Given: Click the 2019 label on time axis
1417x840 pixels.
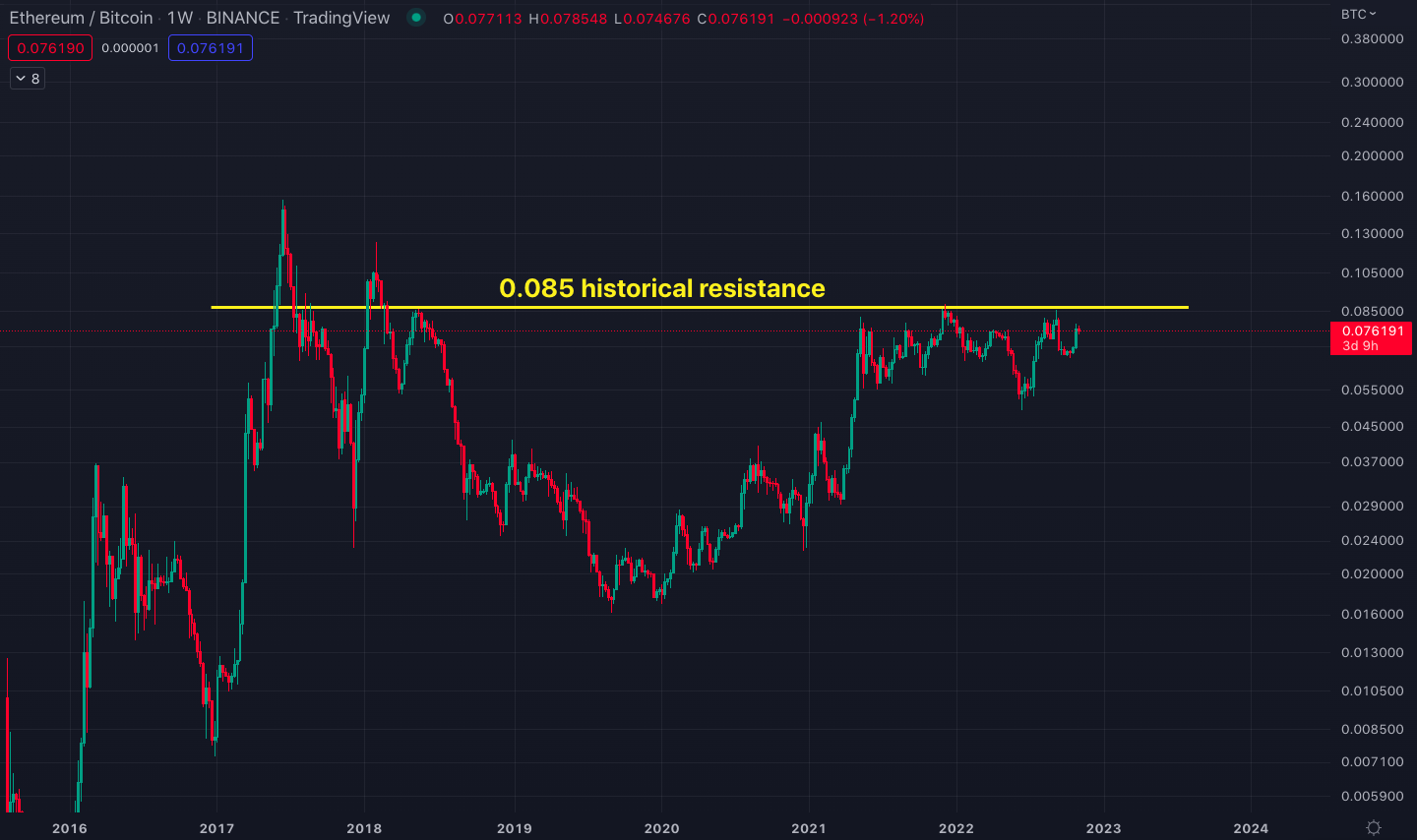Looking at the screenshot, I should [515, 828].
